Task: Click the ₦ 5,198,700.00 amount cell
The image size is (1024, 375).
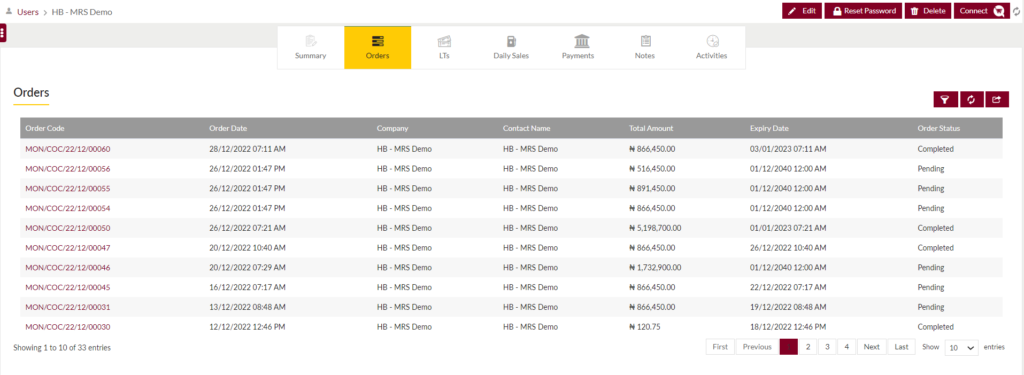Action: pyautogui.click(x=655, y=228)
